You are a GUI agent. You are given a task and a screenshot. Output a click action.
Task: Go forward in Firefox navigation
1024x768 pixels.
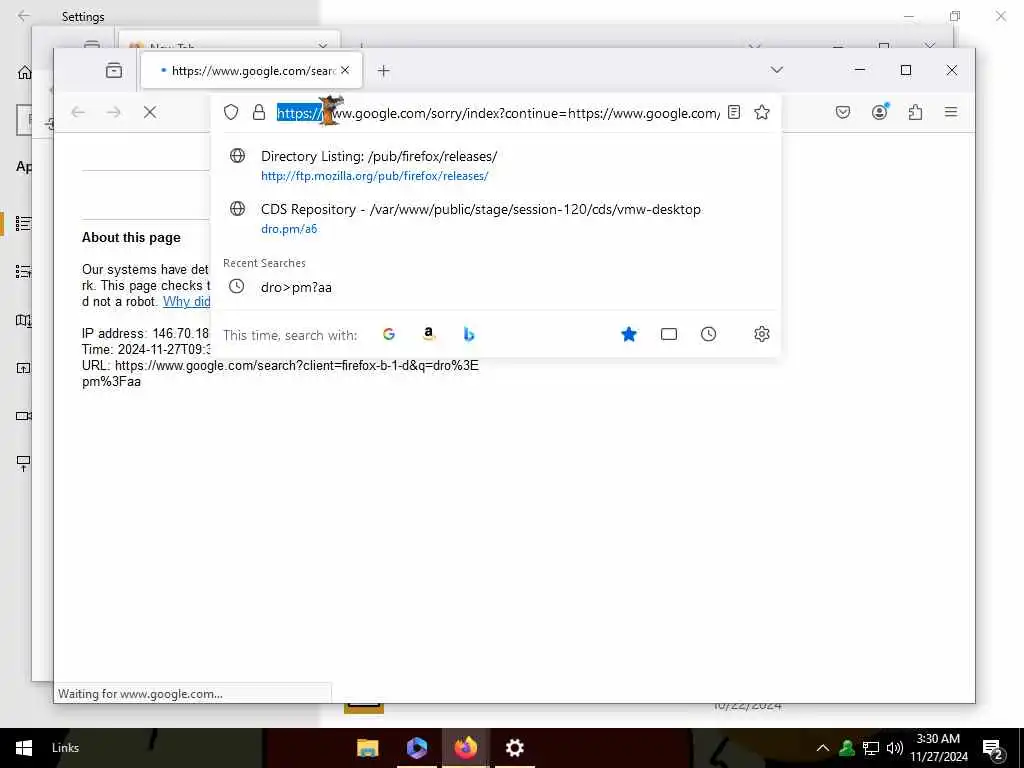(x=114, y=112)
